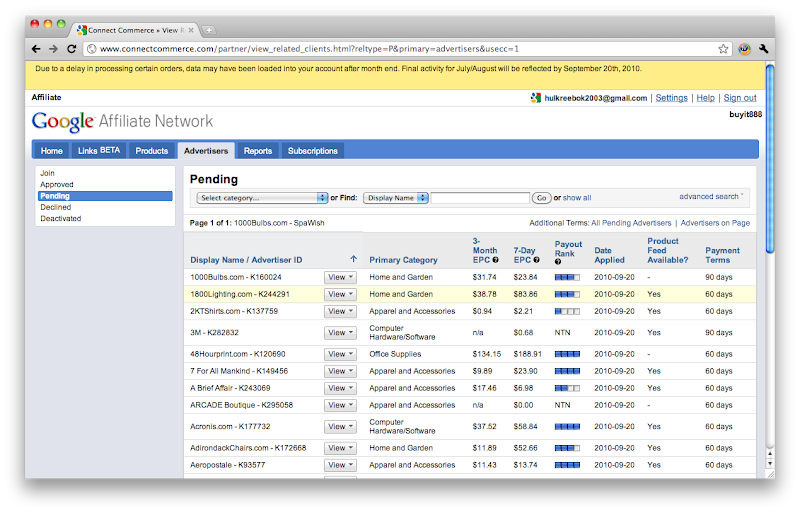Expand View dropdown for 48Hourprint.com
800x513 pixels.
click(x=339, y=354)
